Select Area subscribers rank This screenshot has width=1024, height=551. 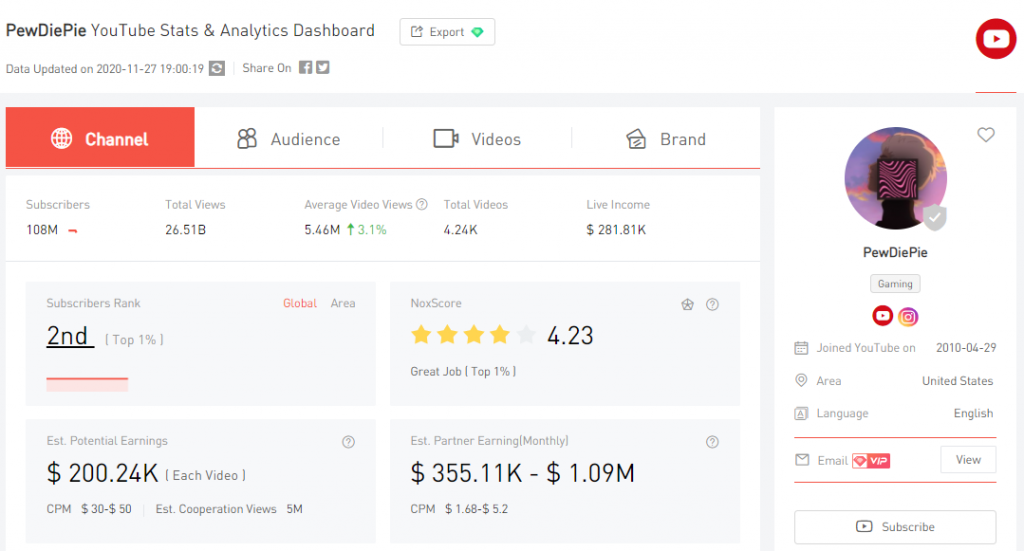point(343,303)
